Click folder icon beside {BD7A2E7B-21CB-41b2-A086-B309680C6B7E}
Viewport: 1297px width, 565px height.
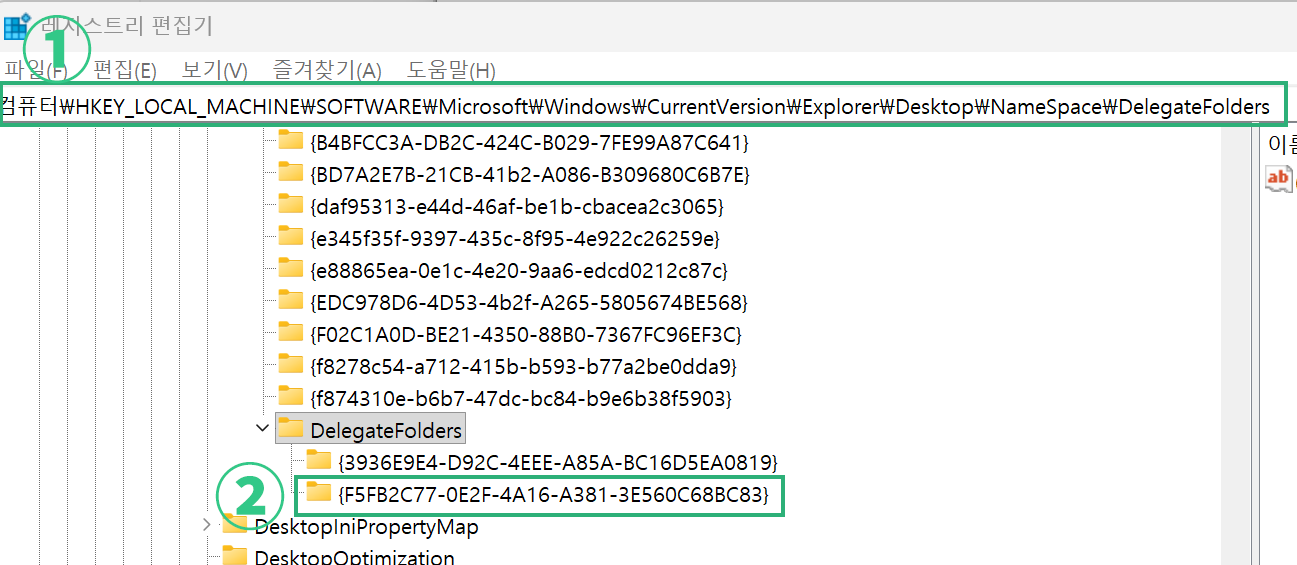point(290,173)
